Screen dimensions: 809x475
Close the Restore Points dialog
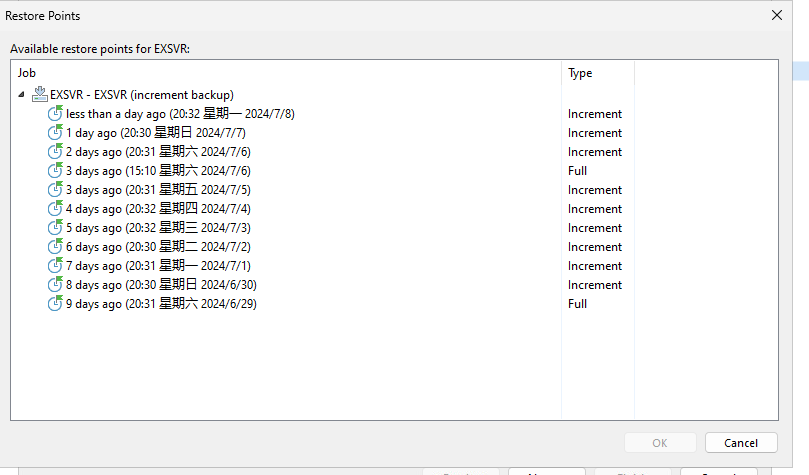(777, 15)
